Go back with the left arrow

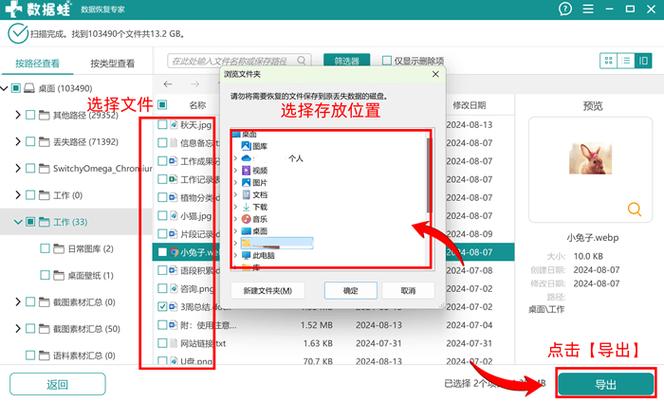[168, 84]
